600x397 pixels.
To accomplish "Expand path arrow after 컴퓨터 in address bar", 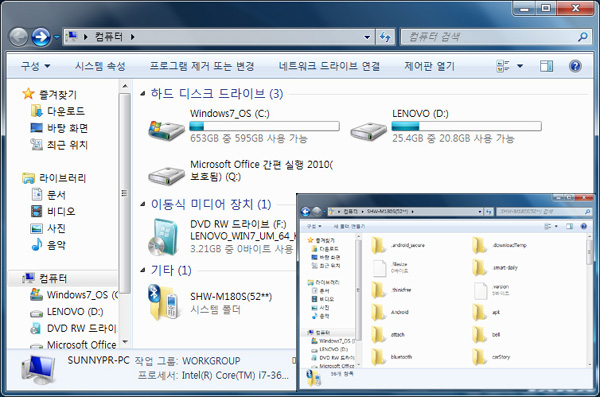I will (132, 37).
